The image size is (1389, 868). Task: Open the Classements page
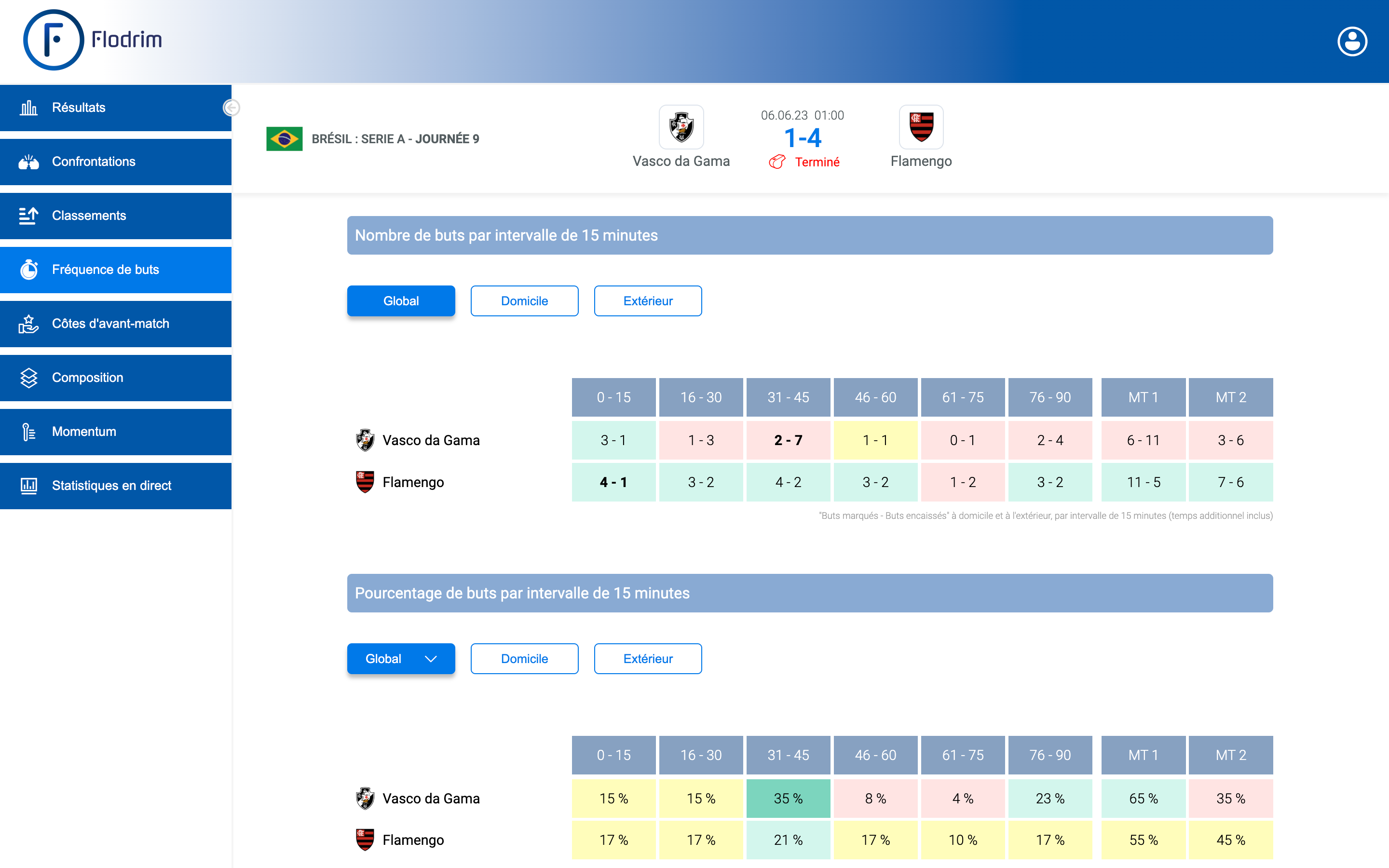[x=115, y=215]
